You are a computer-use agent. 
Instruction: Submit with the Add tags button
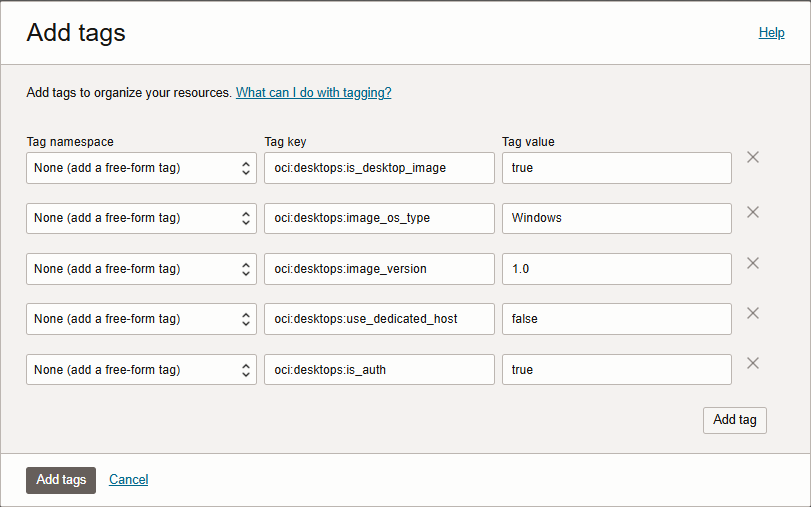[x=61, y=480]
